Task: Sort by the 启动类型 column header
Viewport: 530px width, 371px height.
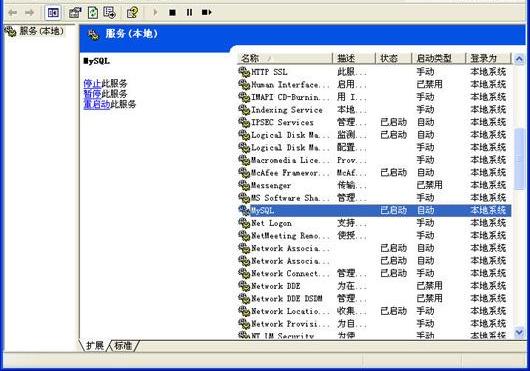Action: coord(438,58)
